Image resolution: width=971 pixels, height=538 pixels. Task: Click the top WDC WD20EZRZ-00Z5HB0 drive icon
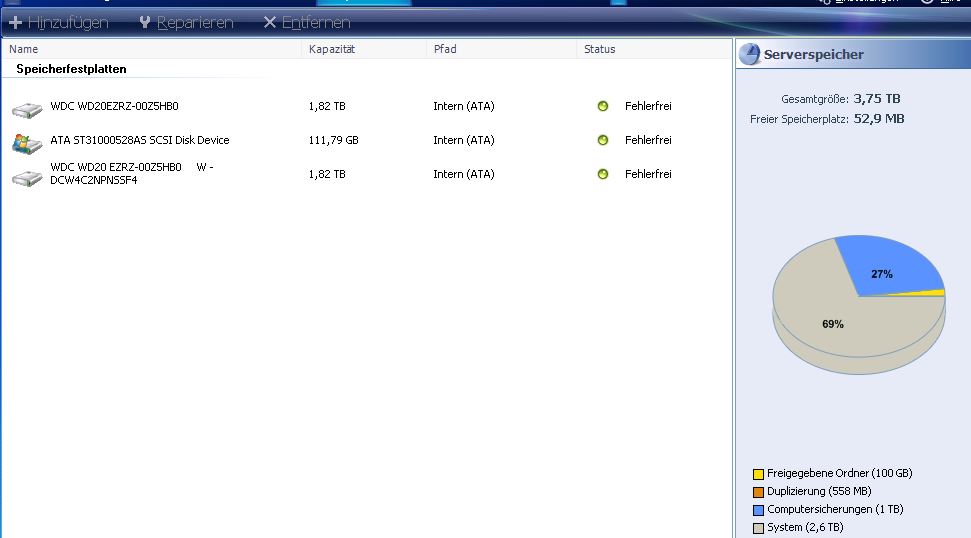click(x=26, y=108)
